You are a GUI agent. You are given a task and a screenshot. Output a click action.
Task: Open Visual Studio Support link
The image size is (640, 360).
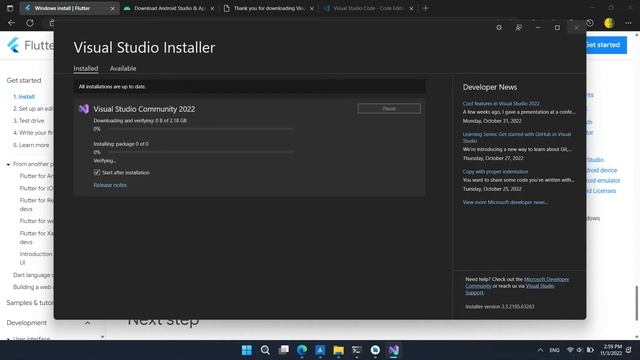[x=510, y=289]
